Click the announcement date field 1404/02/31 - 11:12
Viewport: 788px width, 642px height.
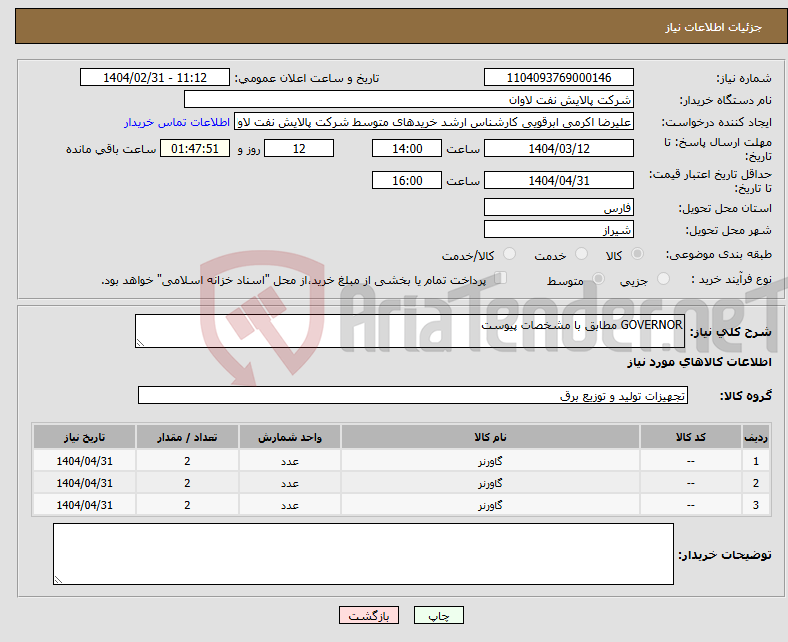pos(155,77)
